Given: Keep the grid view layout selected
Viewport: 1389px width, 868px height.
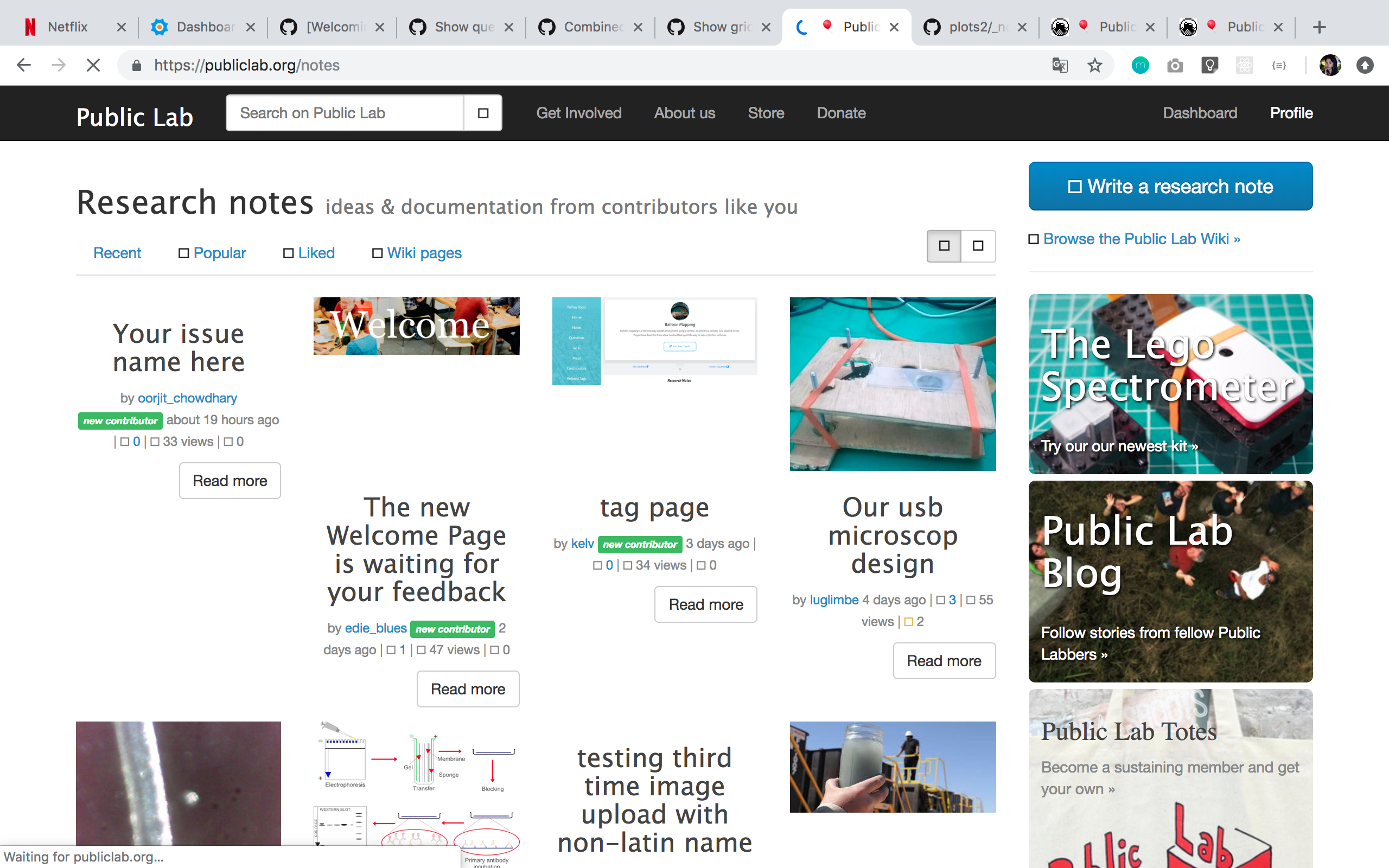Looking at the screenshot, I should point(944,246).
